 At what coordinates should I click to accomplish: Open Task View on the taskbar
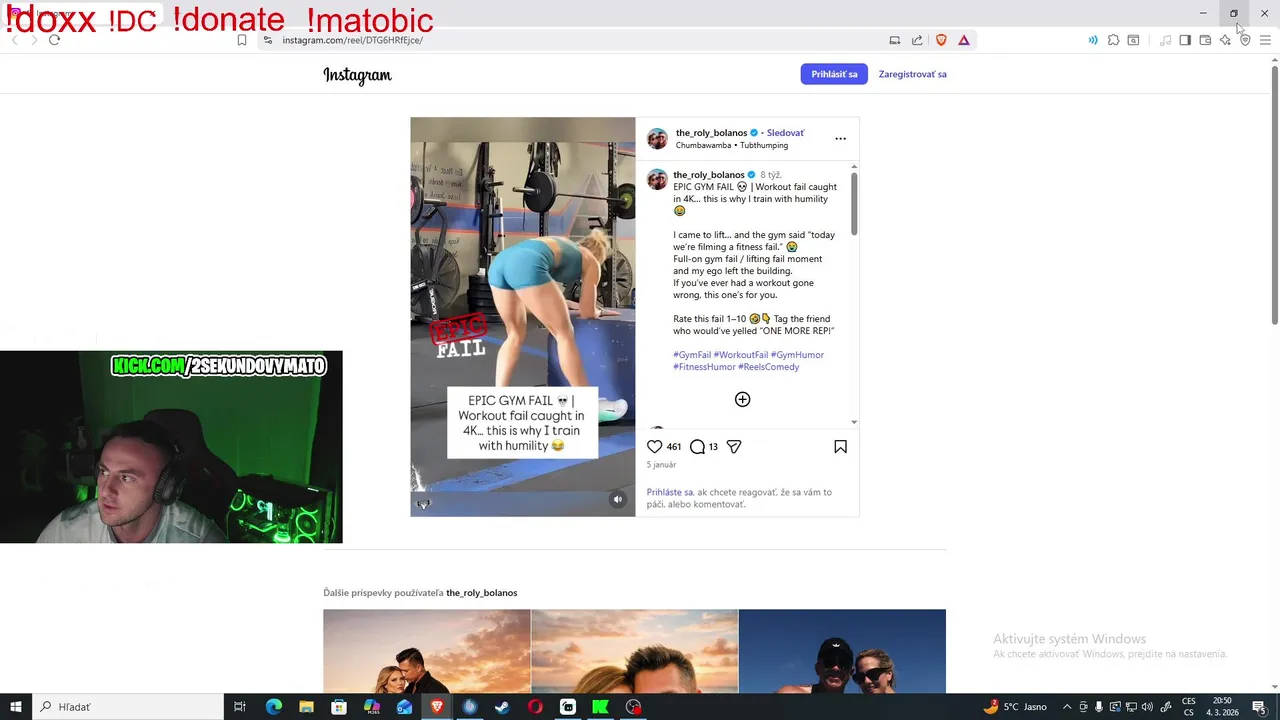coord(240,707)
